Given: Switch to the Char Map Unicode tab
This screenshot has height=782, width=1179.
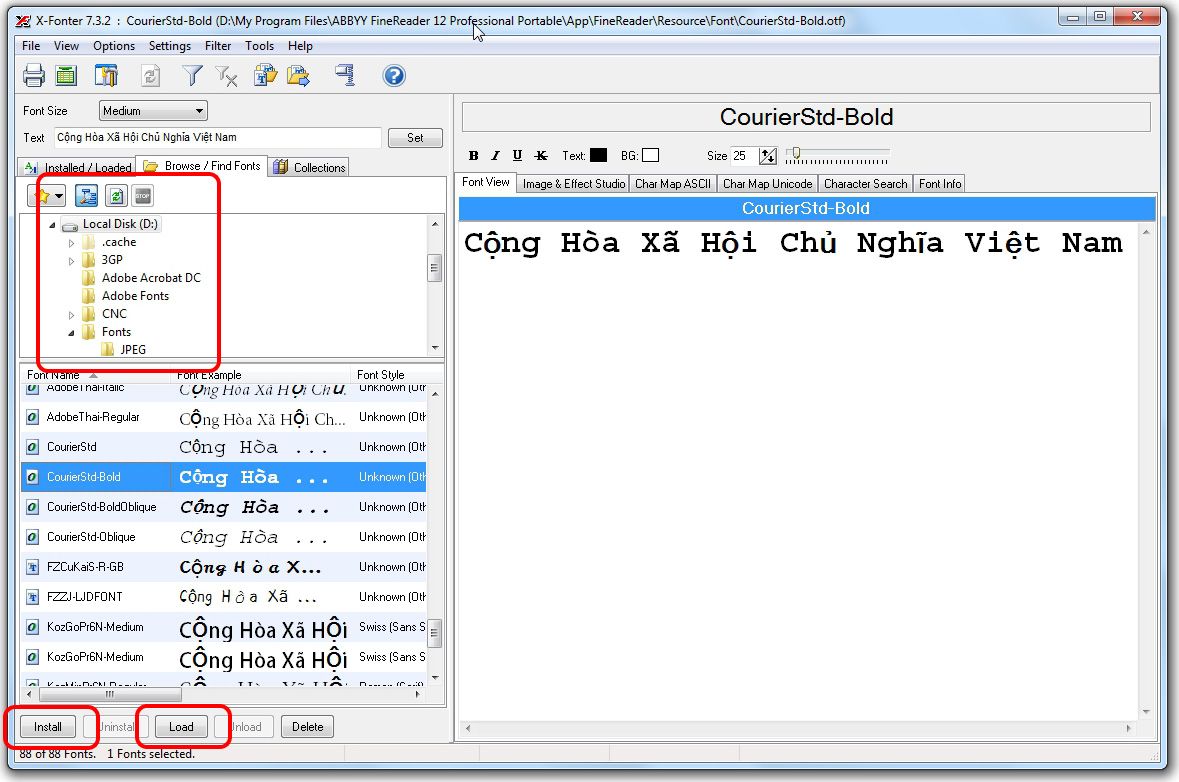Looking at the screenshot, I should (x=767, y=183).
